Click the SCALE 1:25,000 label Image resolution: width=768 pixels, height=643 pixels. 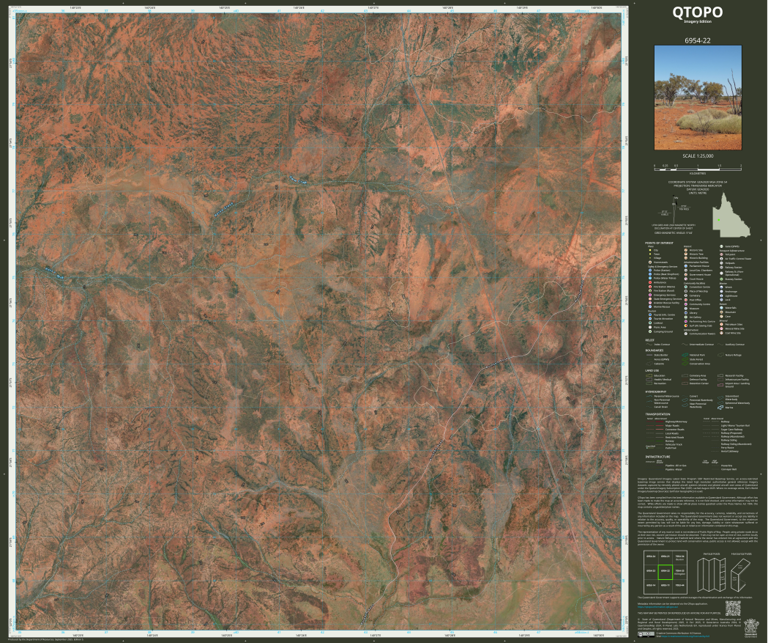pyautogui.click(x=697, y=156)
